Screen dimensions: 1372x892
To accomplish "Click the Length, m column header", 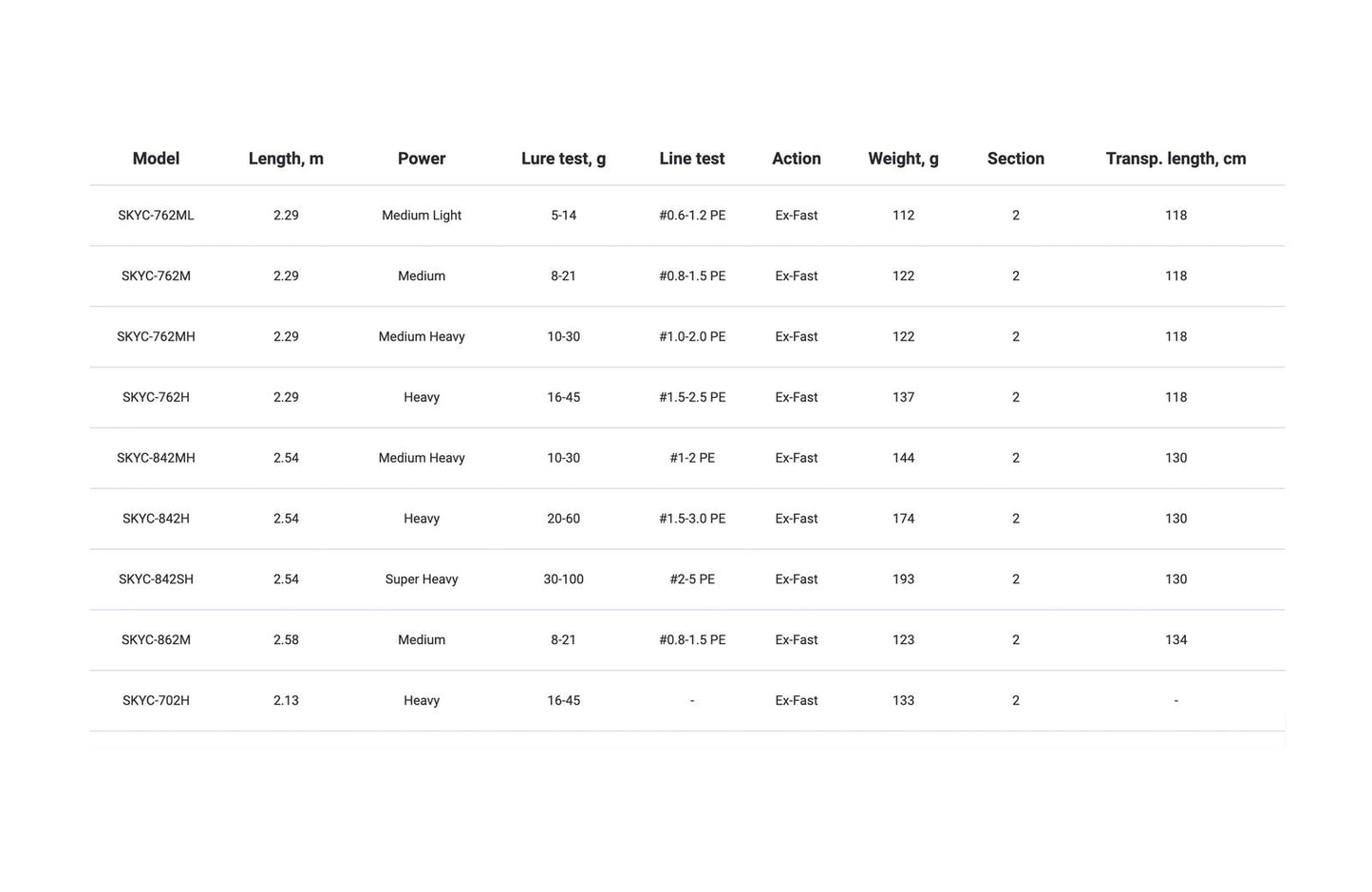I will pyautogui.click(x=286, y=159).
